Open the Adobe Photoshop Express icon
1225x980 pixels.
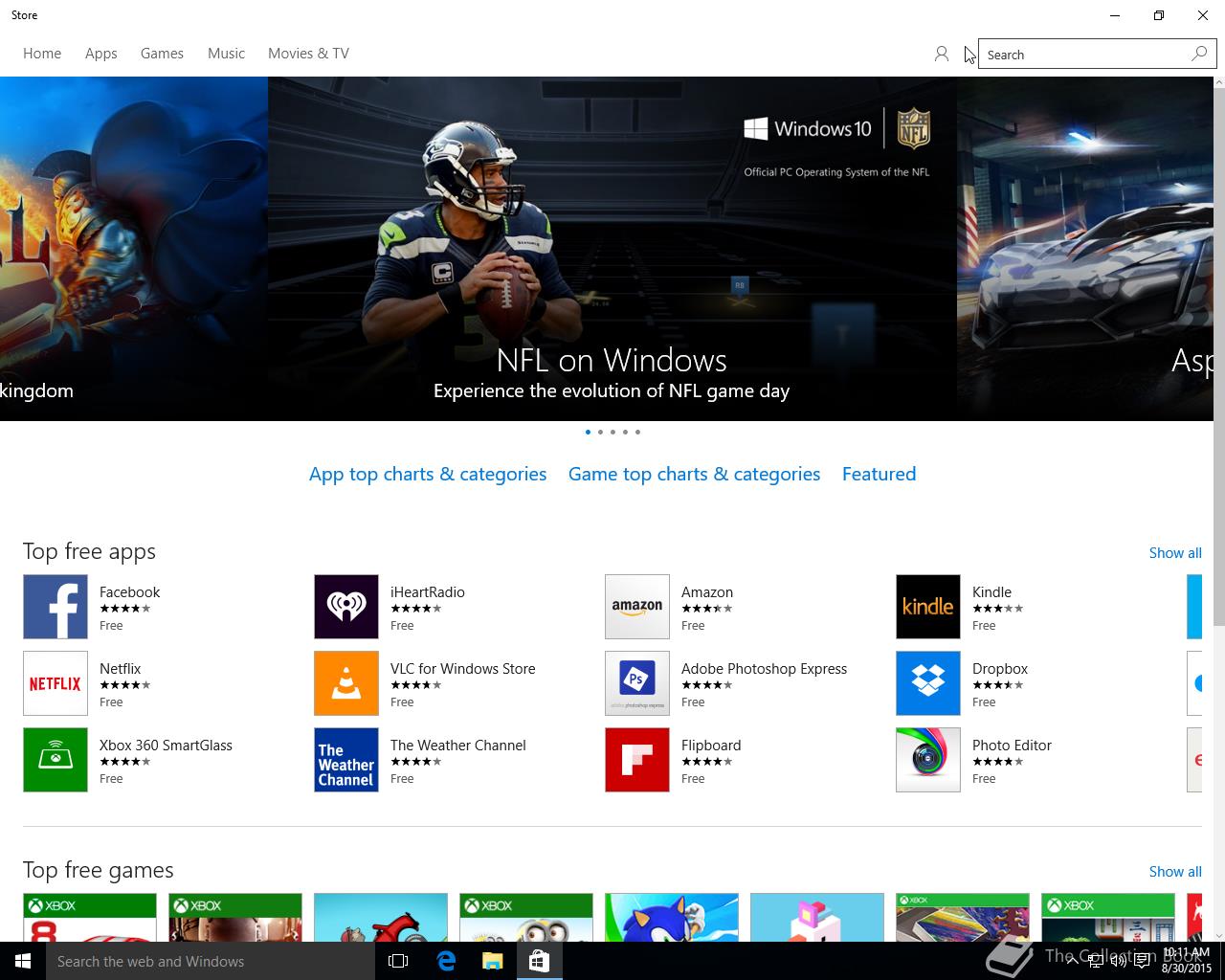pos(637,683)
